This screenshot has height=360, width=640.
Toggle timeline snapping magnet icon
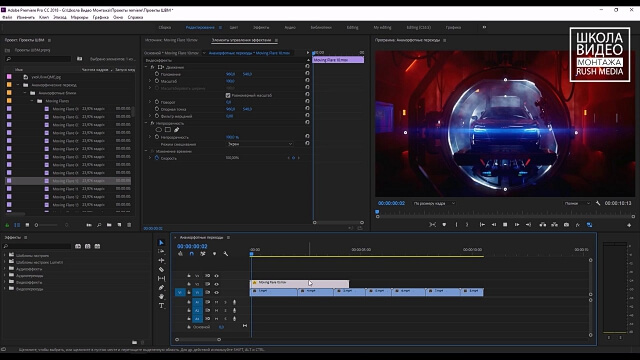[191, 254]
